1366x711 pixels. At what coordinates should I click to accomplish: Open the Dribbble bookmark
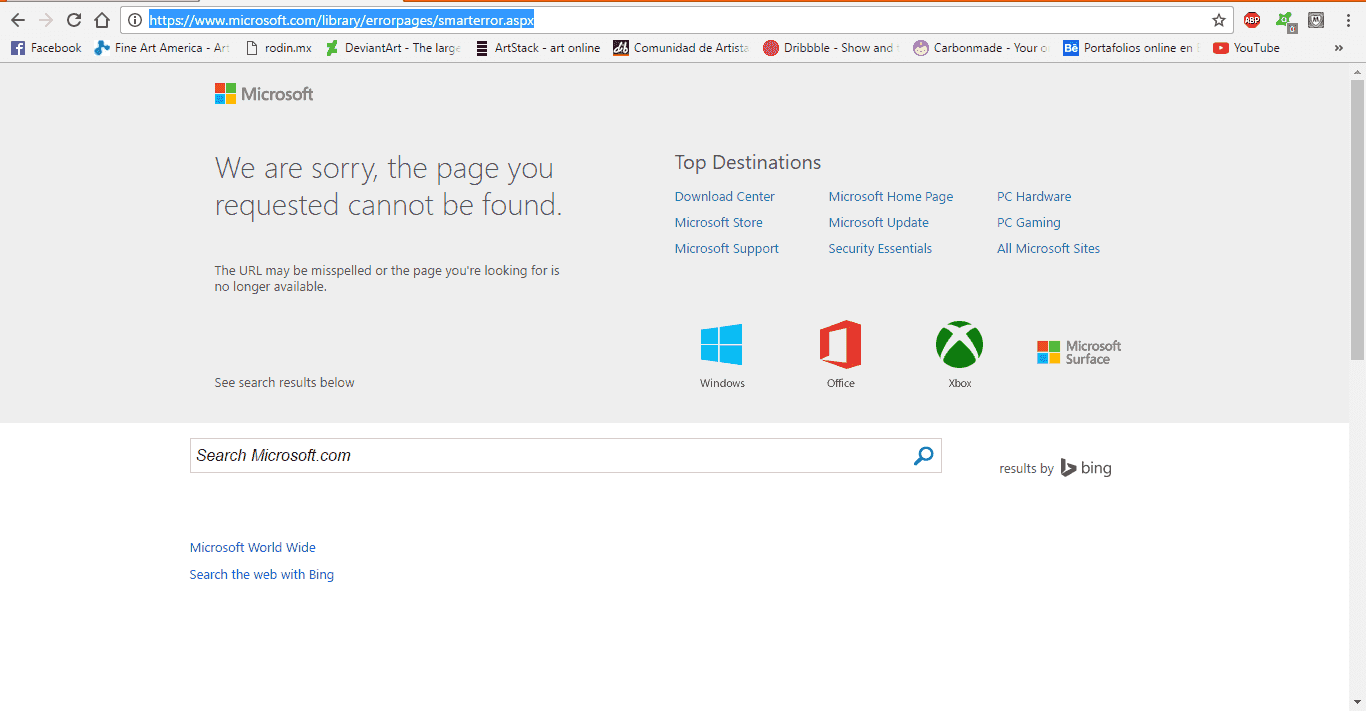830,47
